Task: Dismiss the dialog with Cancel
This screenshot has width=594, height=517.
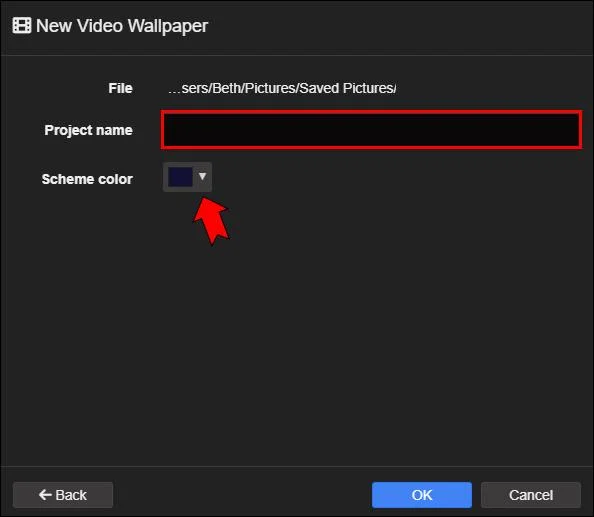Action: pos(531,495)
